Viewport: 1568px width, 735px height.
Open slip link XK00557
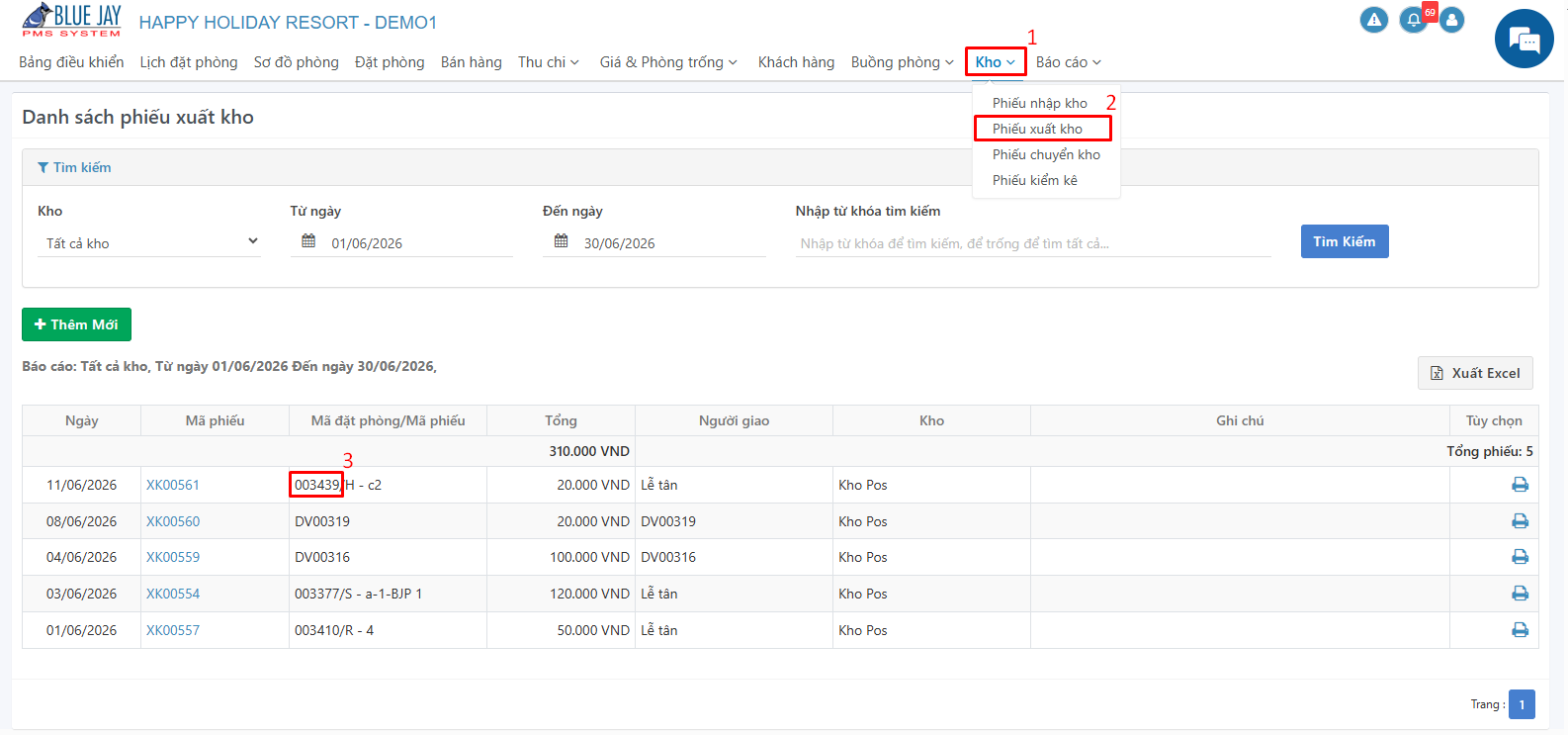pyautogui.click(x=173, y=630)
